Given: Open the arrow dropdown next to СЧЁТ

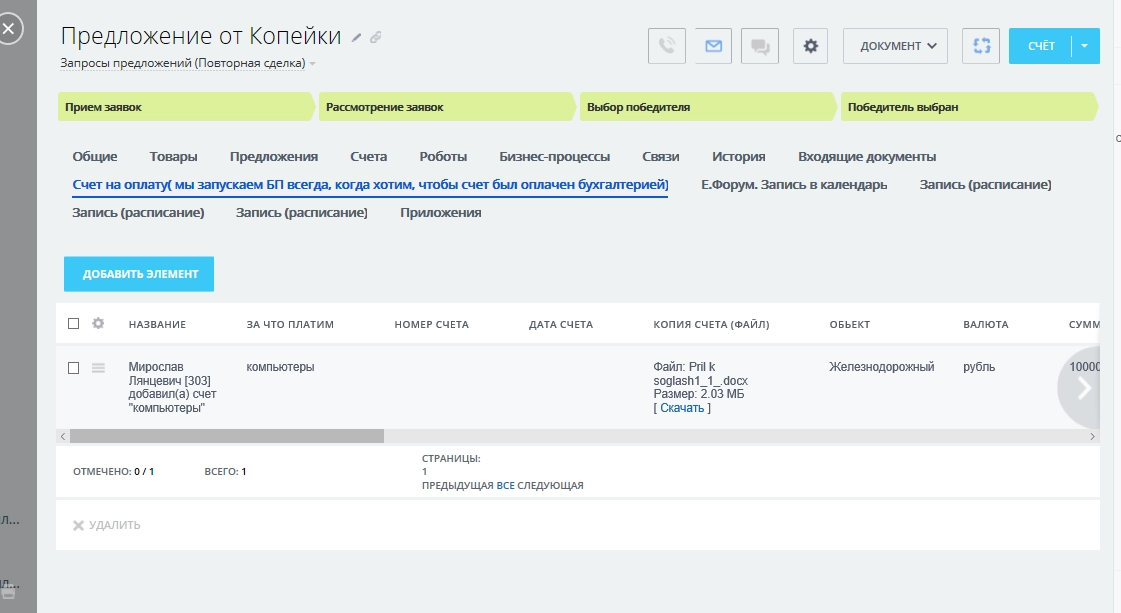Looking at the screenshot, I should [1085, 46].
